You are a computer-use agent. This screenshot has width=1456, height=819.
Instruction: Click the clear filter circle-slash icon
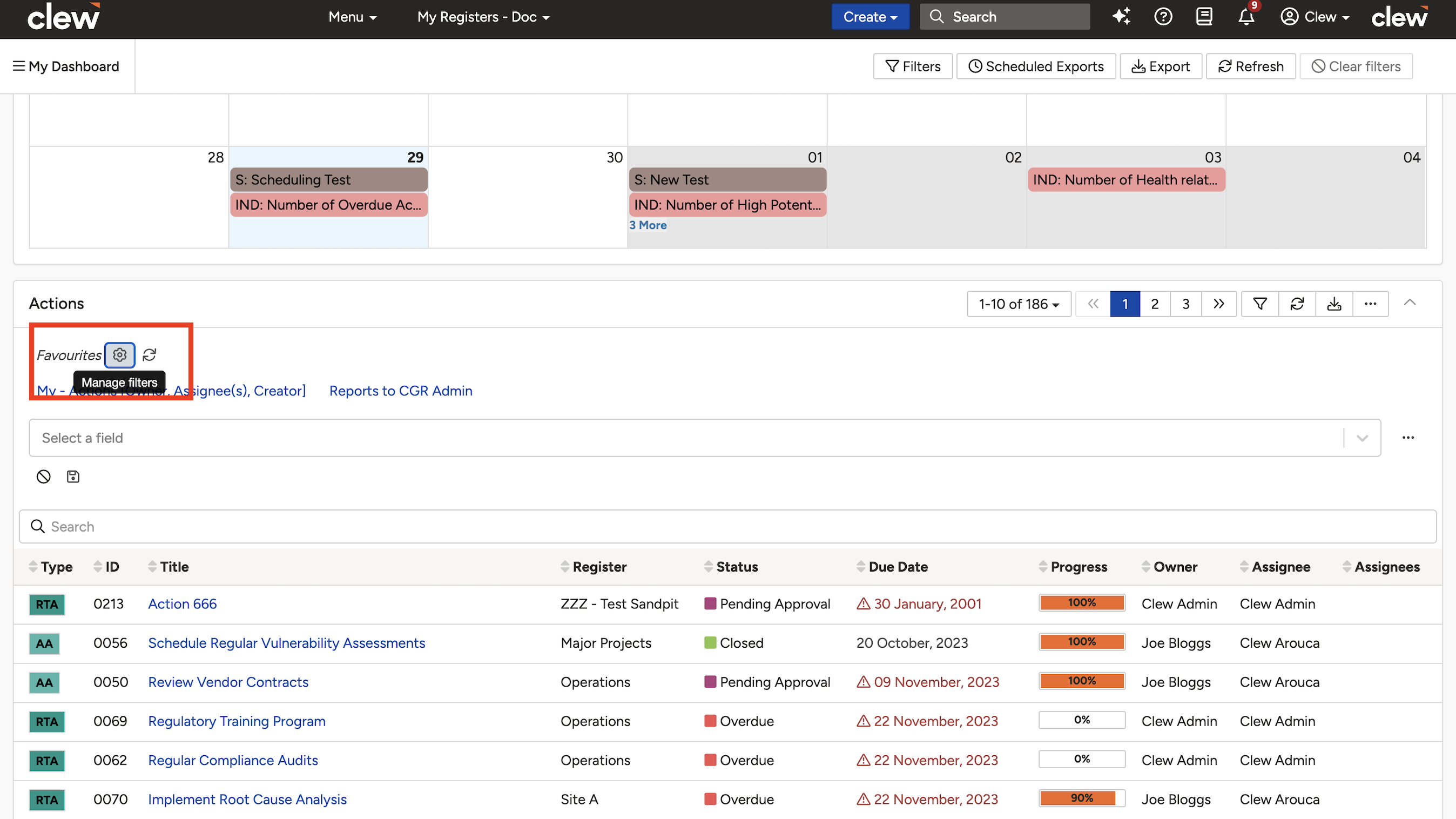coord(44,476)
